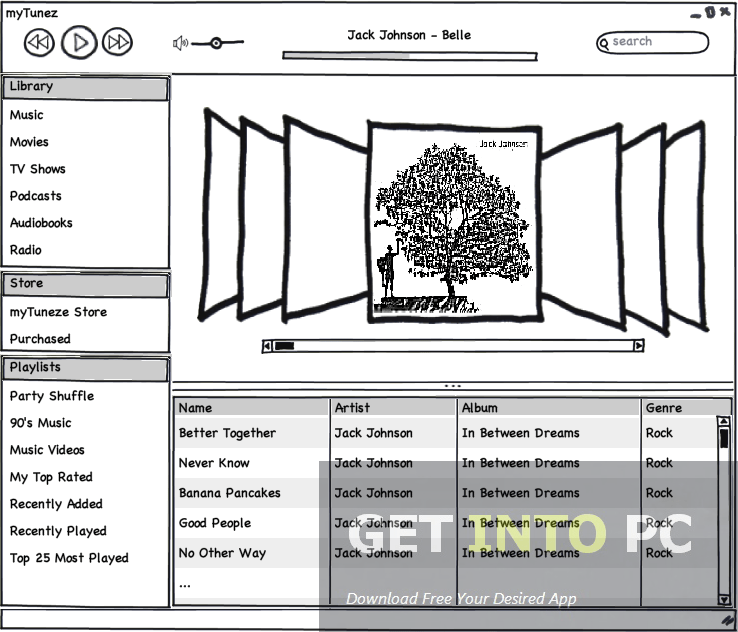Open the Recently Played playlist

(58, 531)
